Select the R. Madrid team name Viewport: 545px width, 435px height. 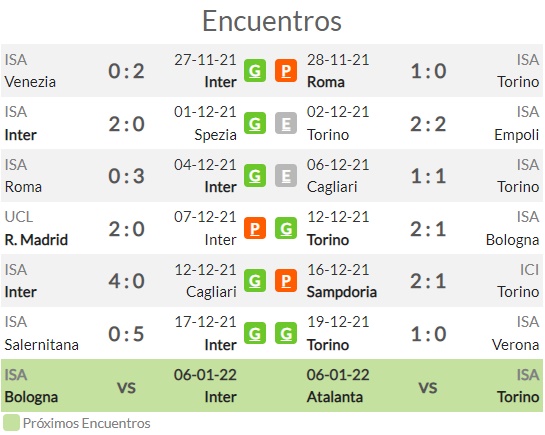pyautogui.click(x=36, y=240)
